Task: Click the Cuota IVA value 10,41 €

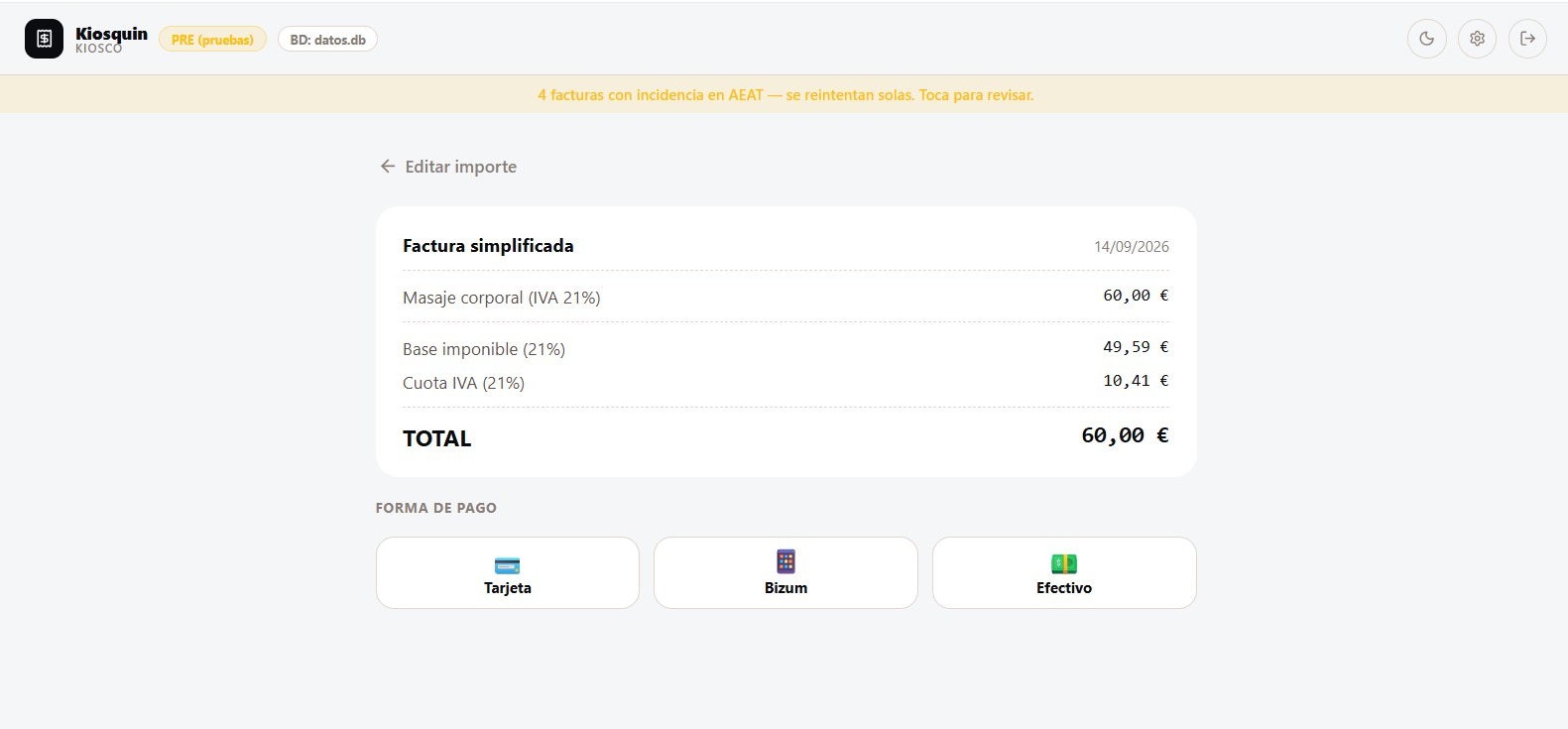Action: click(1136, 381)
